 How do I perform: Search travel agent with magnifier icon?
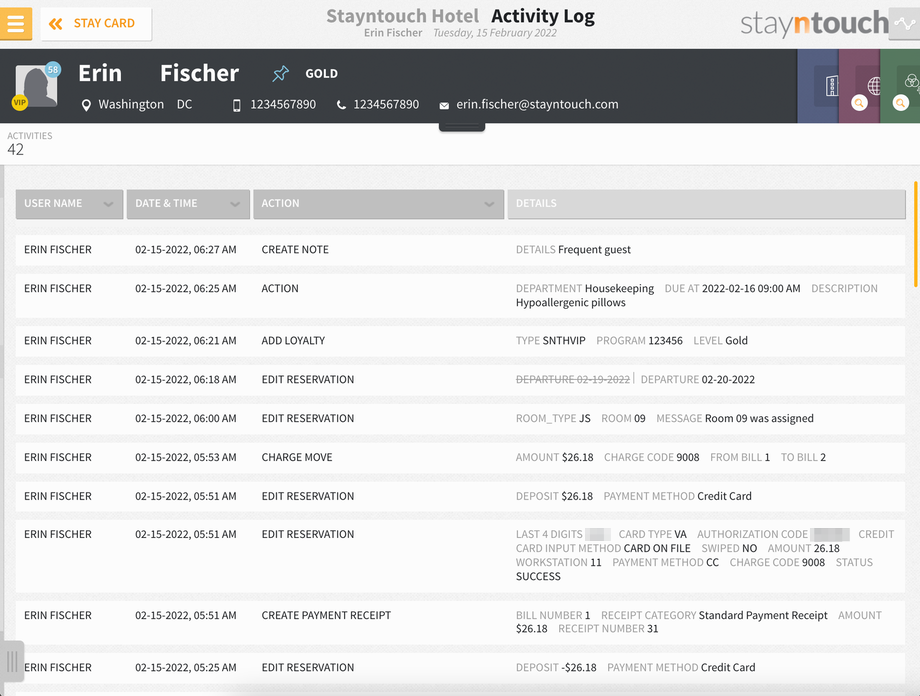click(860, 103)
